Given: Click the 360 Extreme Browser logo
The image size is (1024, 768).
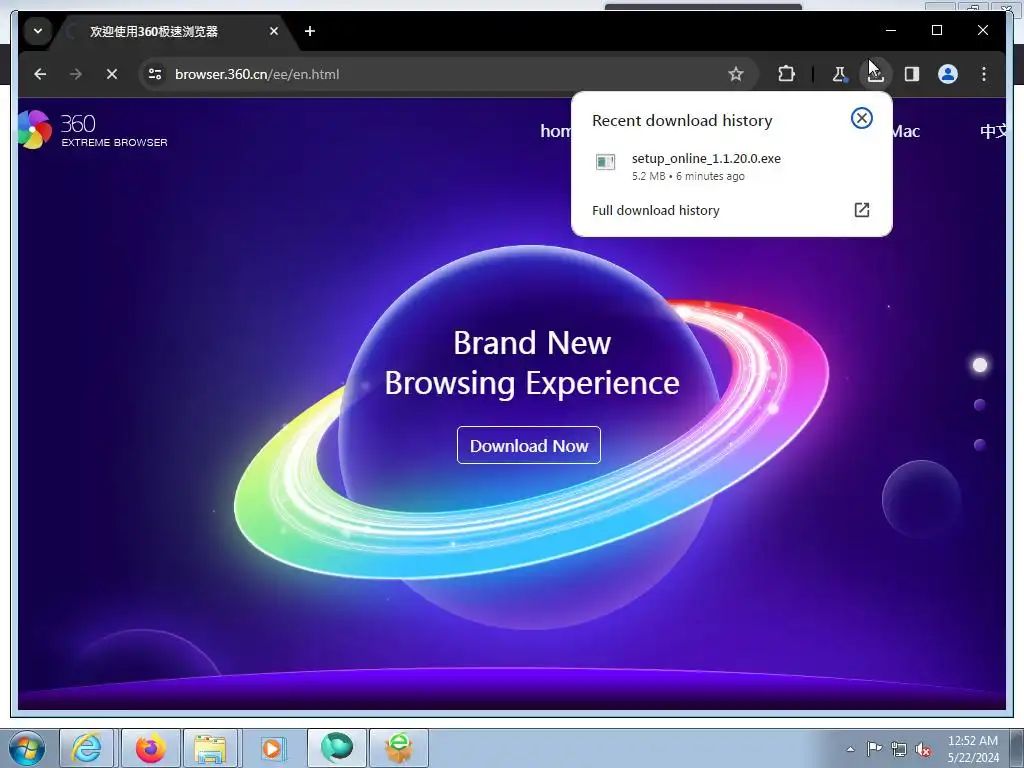Looking at the screenshot, I should pyautogui.click(x=93, y=130).
